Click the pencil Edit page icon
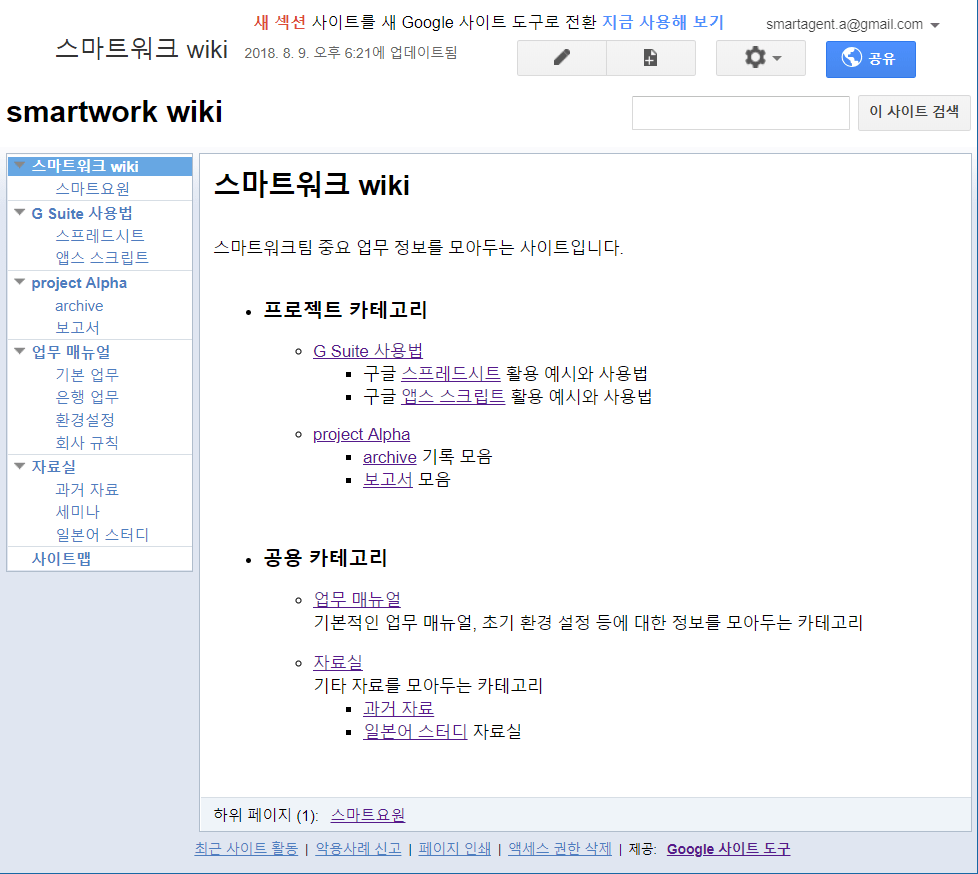Screen dimensions: 978x874 560,57
